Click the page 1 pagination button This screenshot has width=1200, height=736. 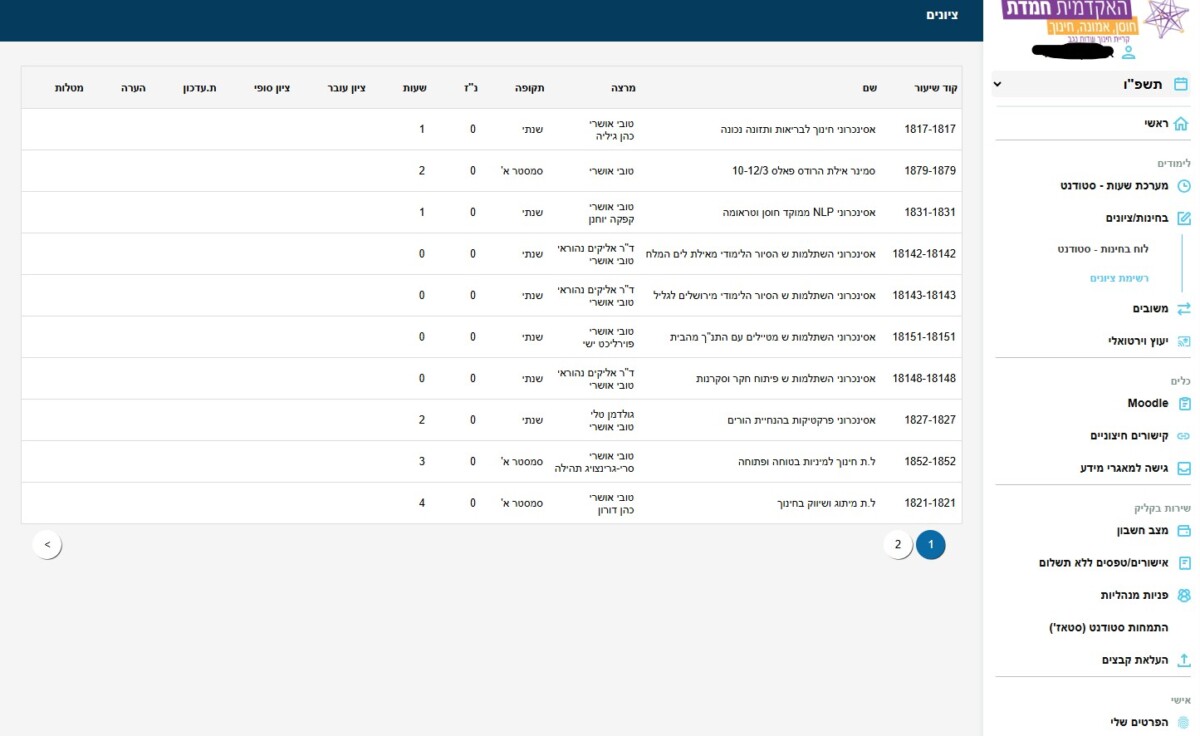tap(930, 545)
